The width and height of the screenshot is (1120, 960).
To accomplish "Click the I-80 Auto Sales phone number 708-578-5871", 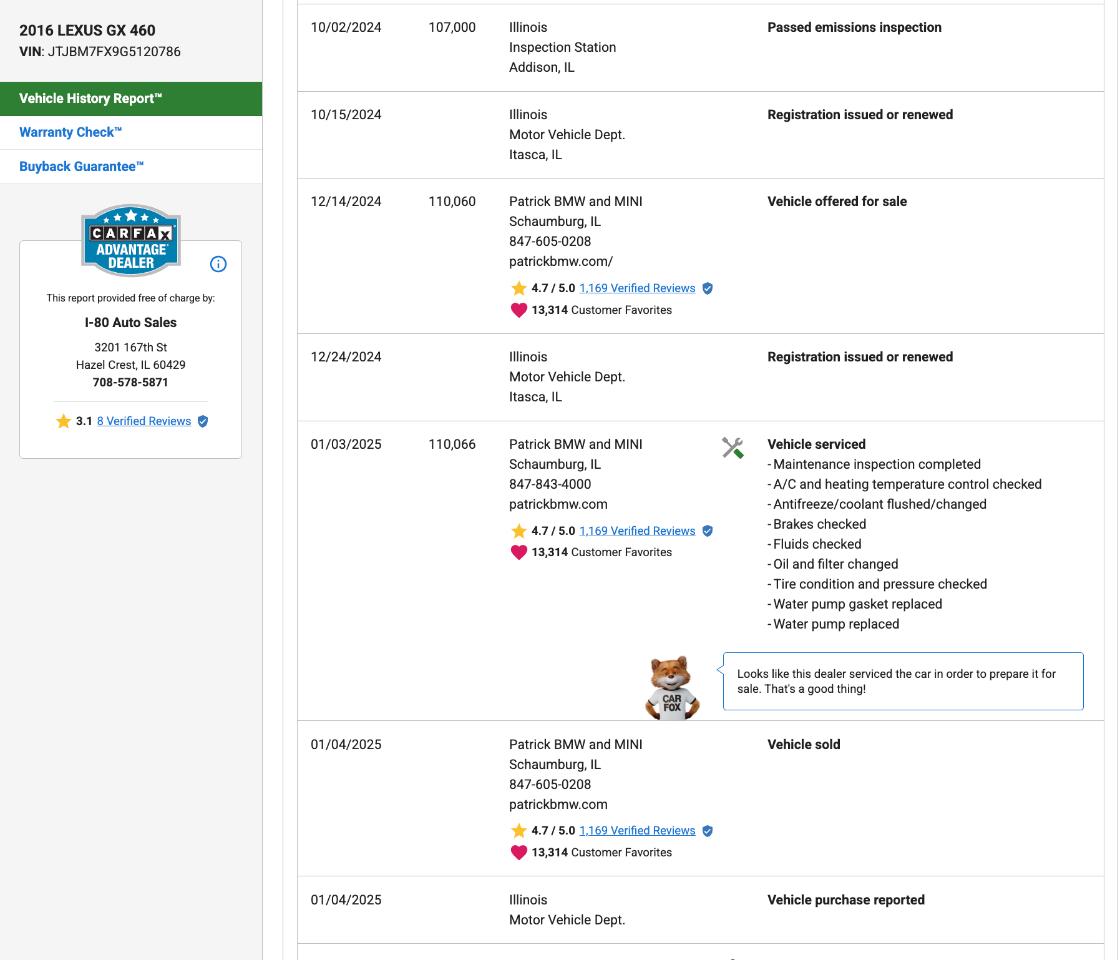I will 130,382.
